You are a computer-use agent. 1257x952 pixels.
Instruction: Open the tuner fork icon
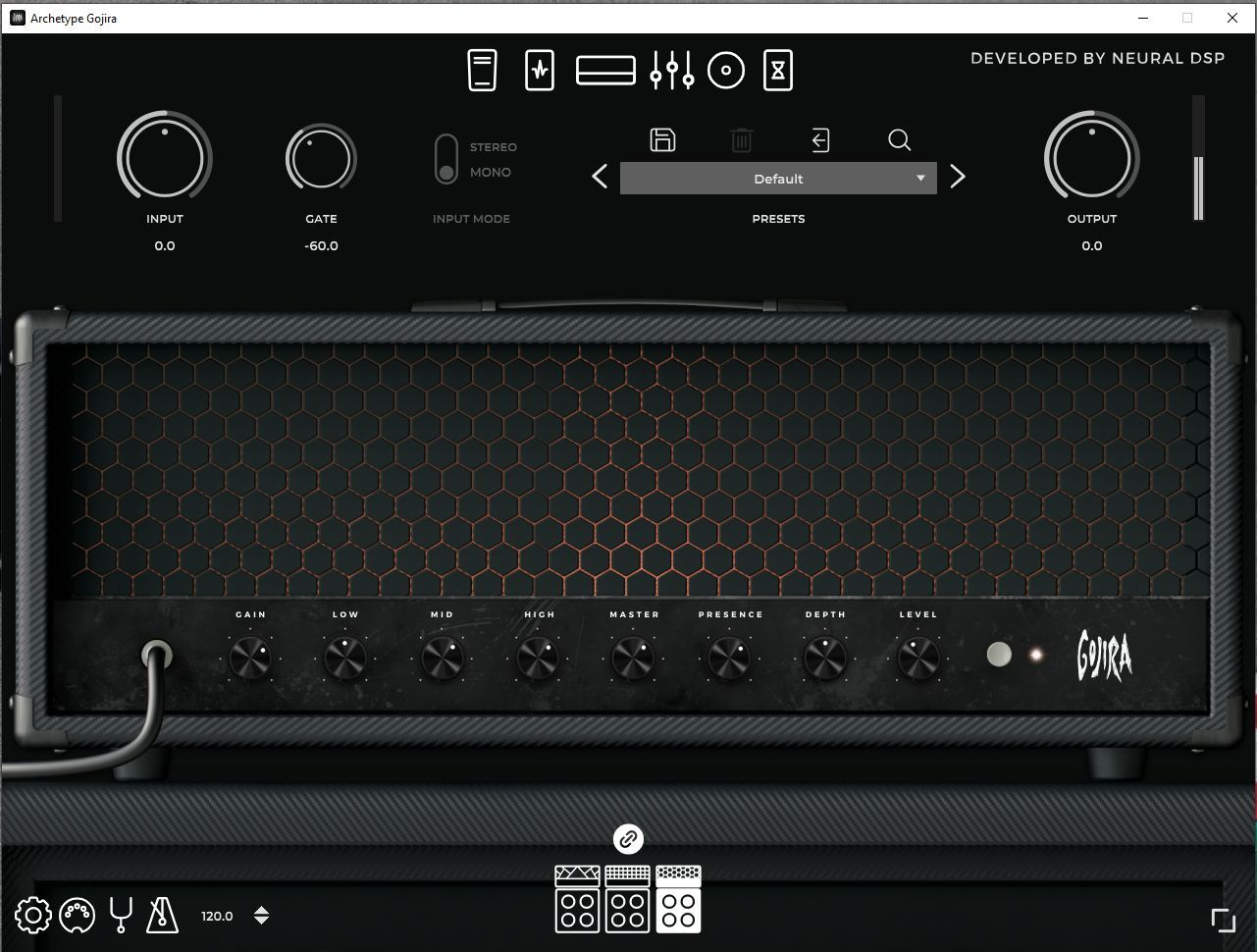pos(121,915)
